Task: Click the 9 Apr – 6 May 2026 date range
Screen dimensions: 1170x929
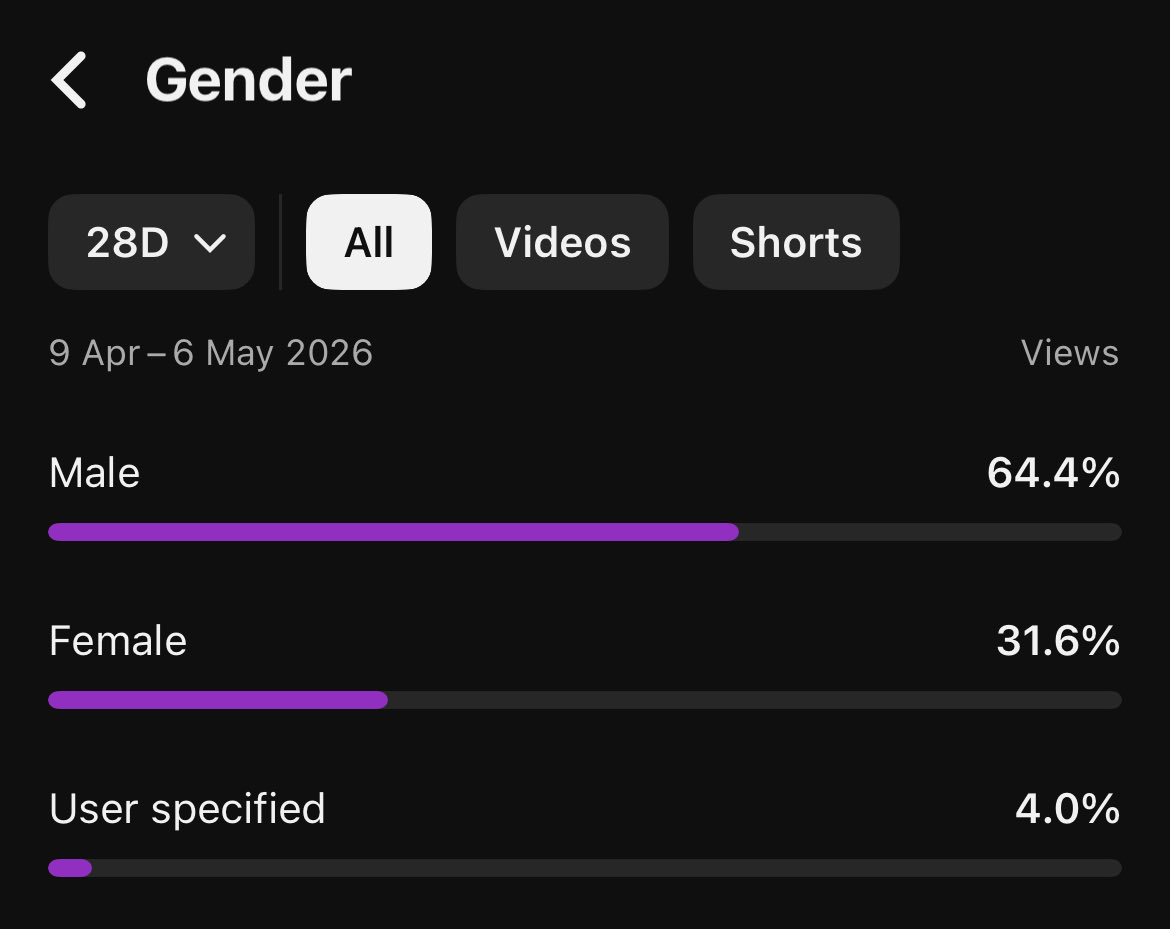Action: 210,353
